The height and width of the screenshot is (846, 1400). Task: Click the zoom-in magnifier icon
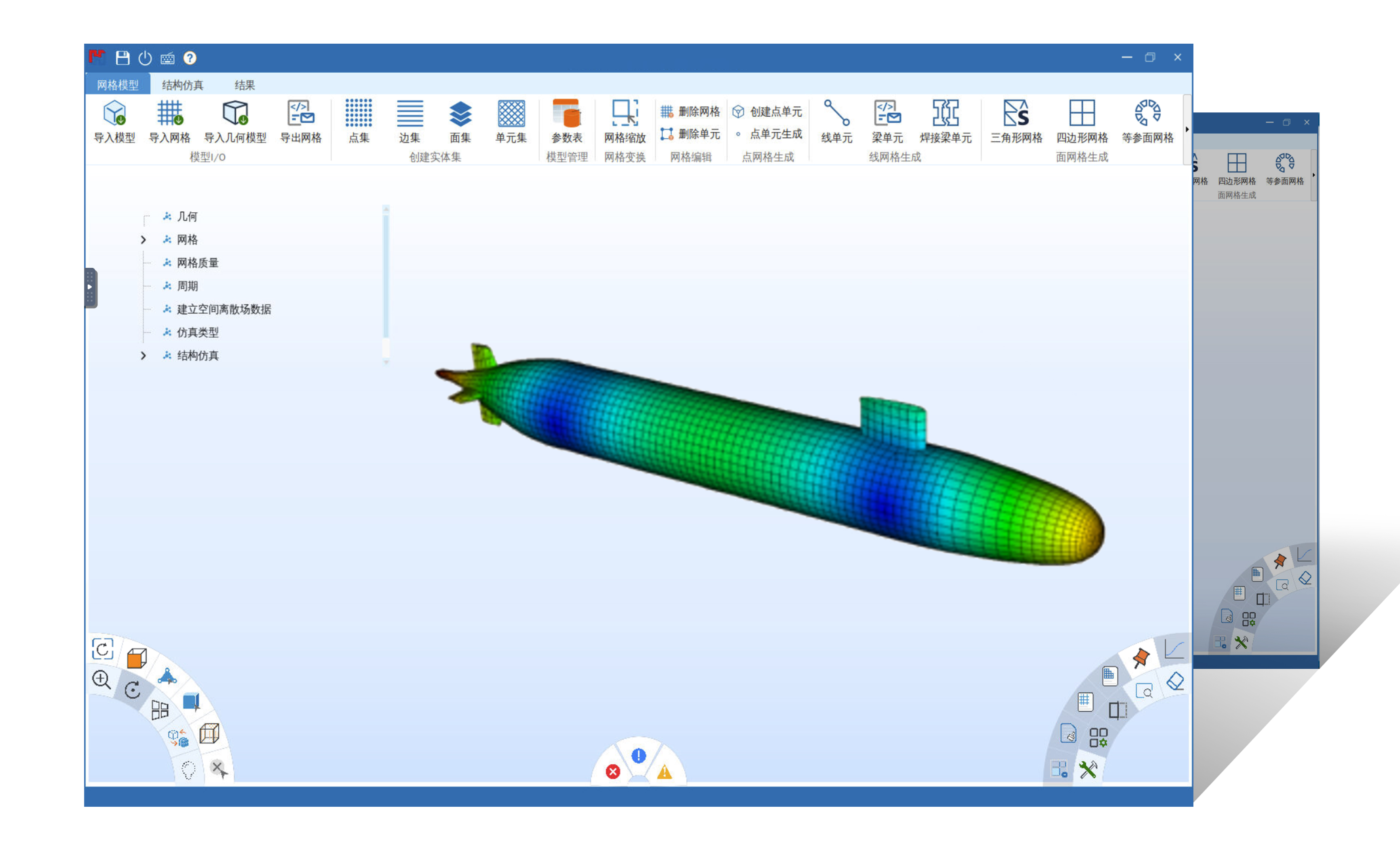(x=101, y=679)
